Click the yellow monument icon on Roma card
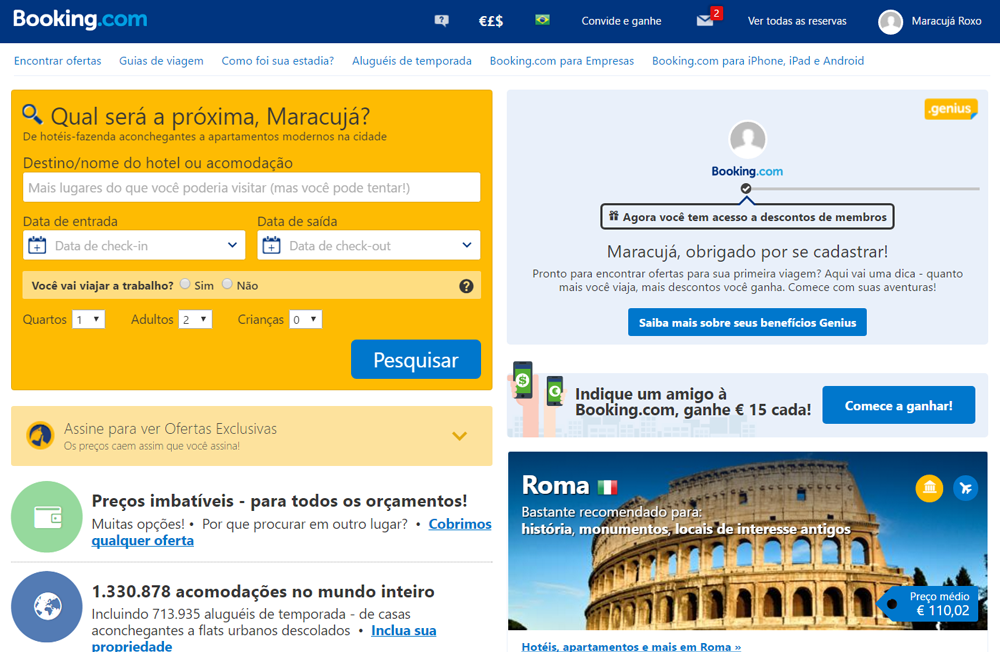The height and width of the screenshot is (652, 1000). click(x=929, y=488)
